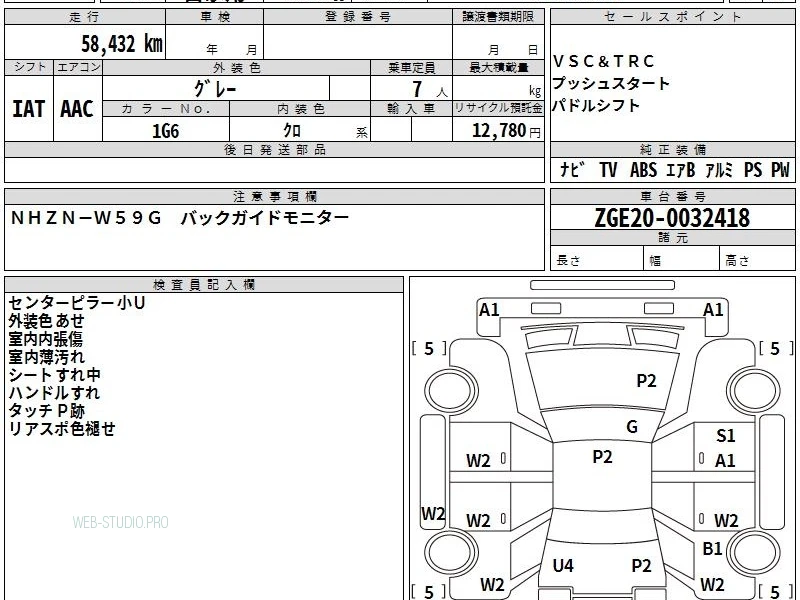Select the air conditioner code AAC
The height and width of the screenshot is (600, 800).
77,109
